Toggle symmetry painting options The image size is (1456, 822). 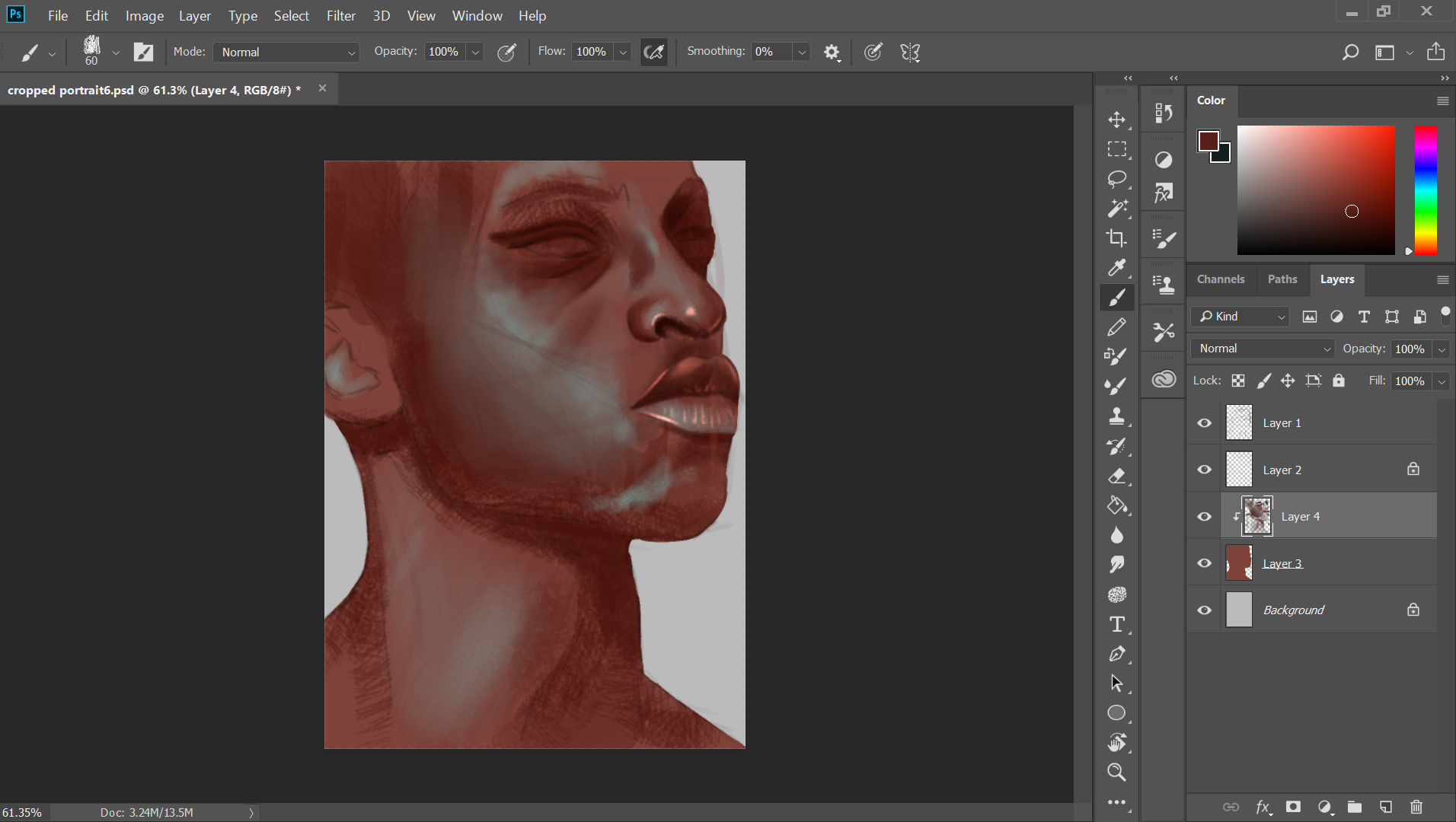(910, 52)
